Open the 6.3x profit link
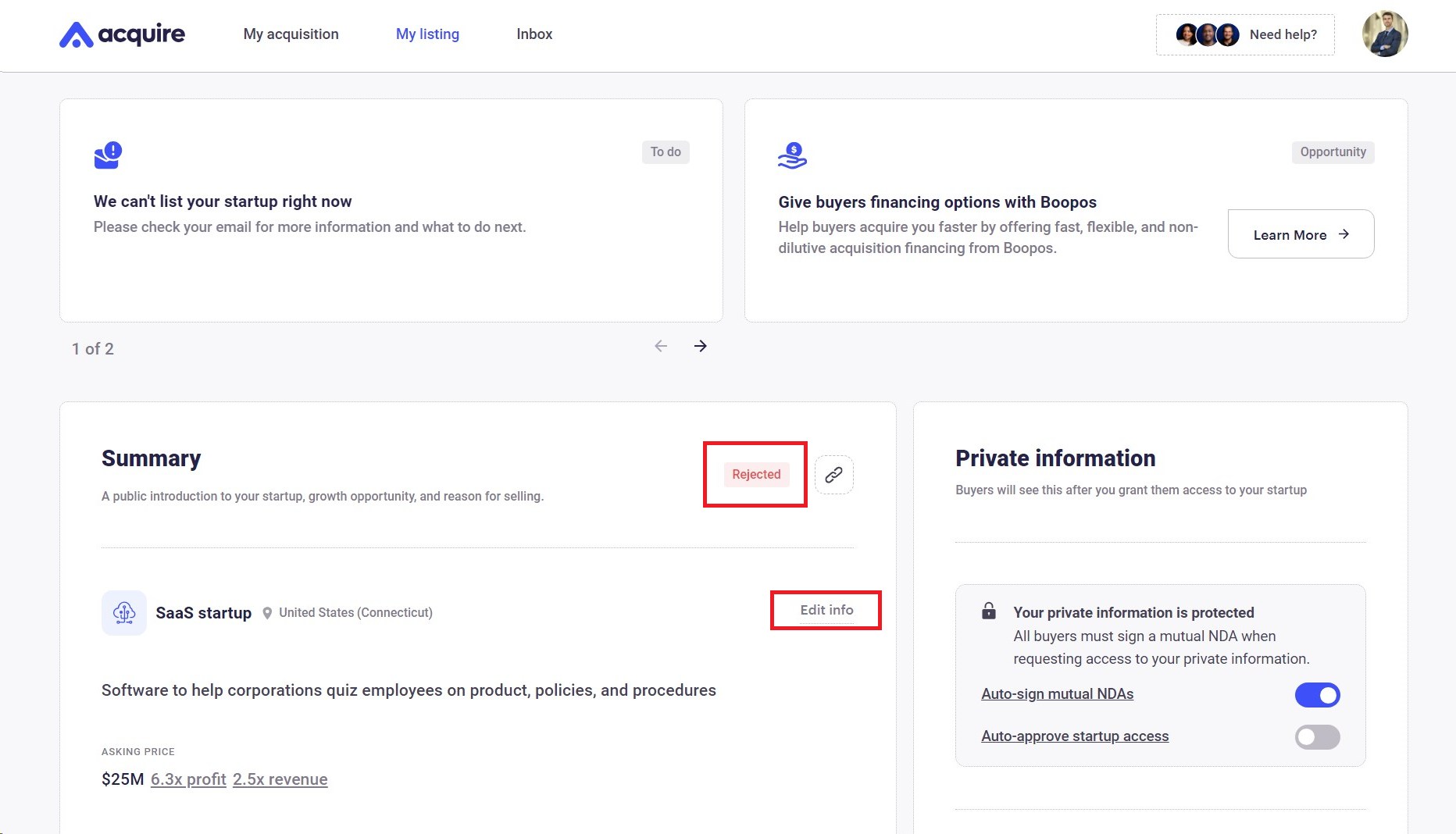The height and width of the screenshot is (834, 1456). click(188, 779)
